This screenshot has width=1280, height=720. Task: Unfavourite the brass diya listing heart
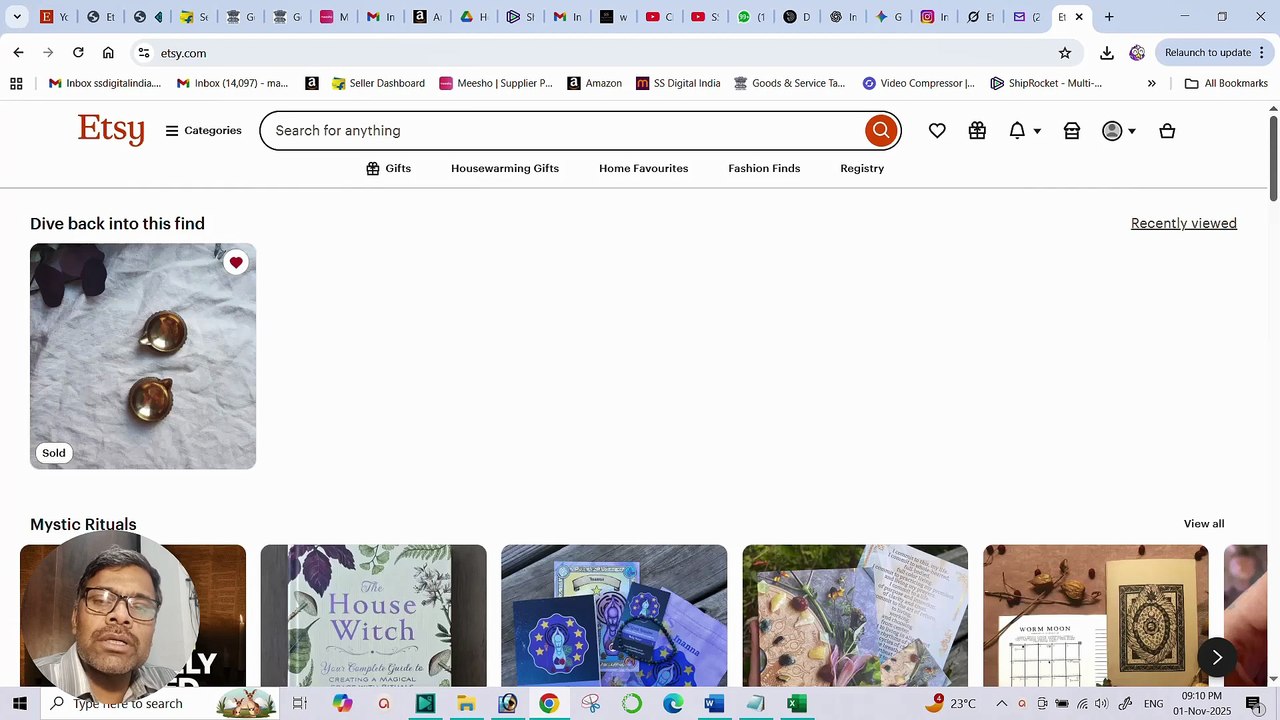click(236, 263)
